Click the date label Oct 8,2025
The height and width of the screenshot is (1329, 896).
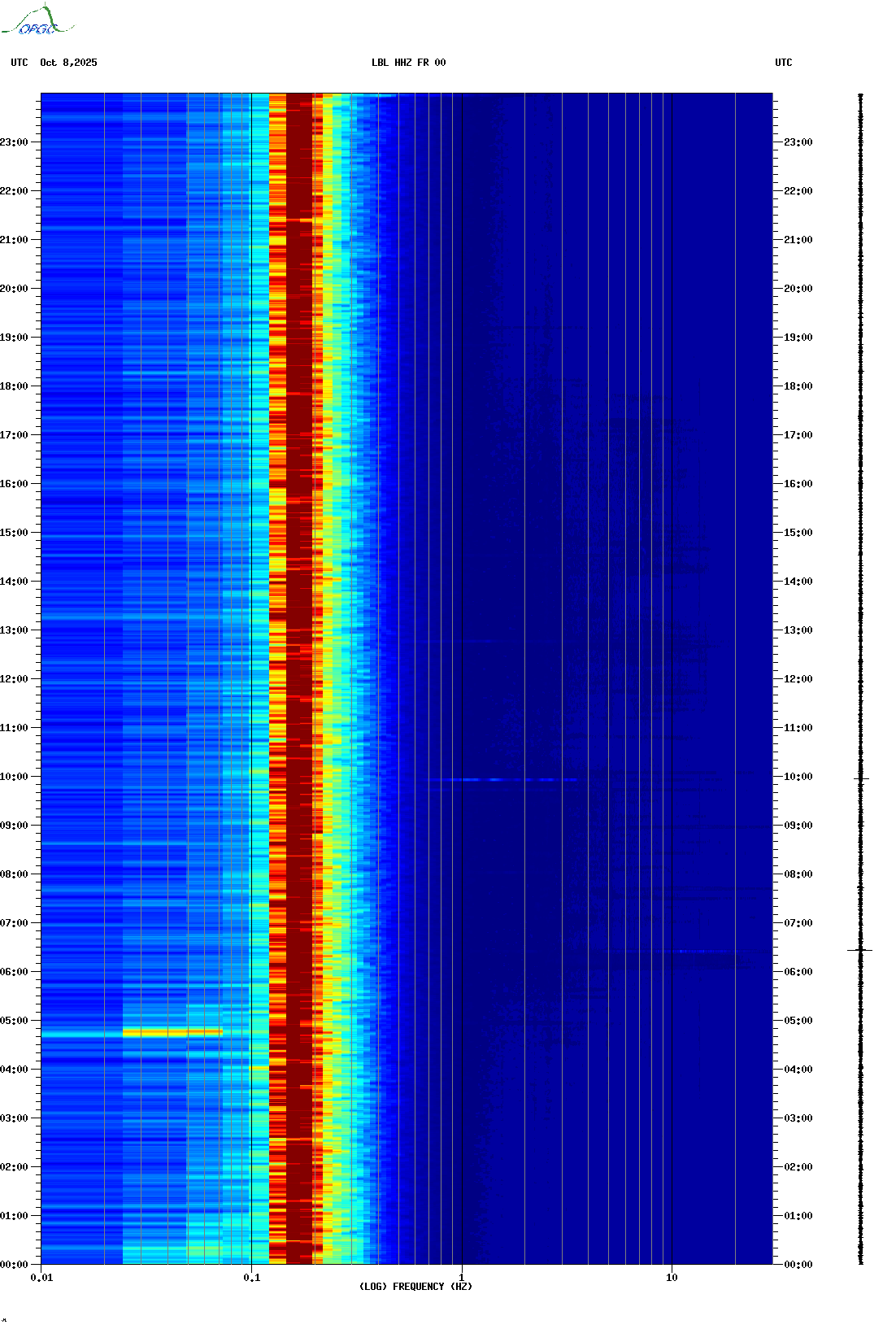pos(68,63)
